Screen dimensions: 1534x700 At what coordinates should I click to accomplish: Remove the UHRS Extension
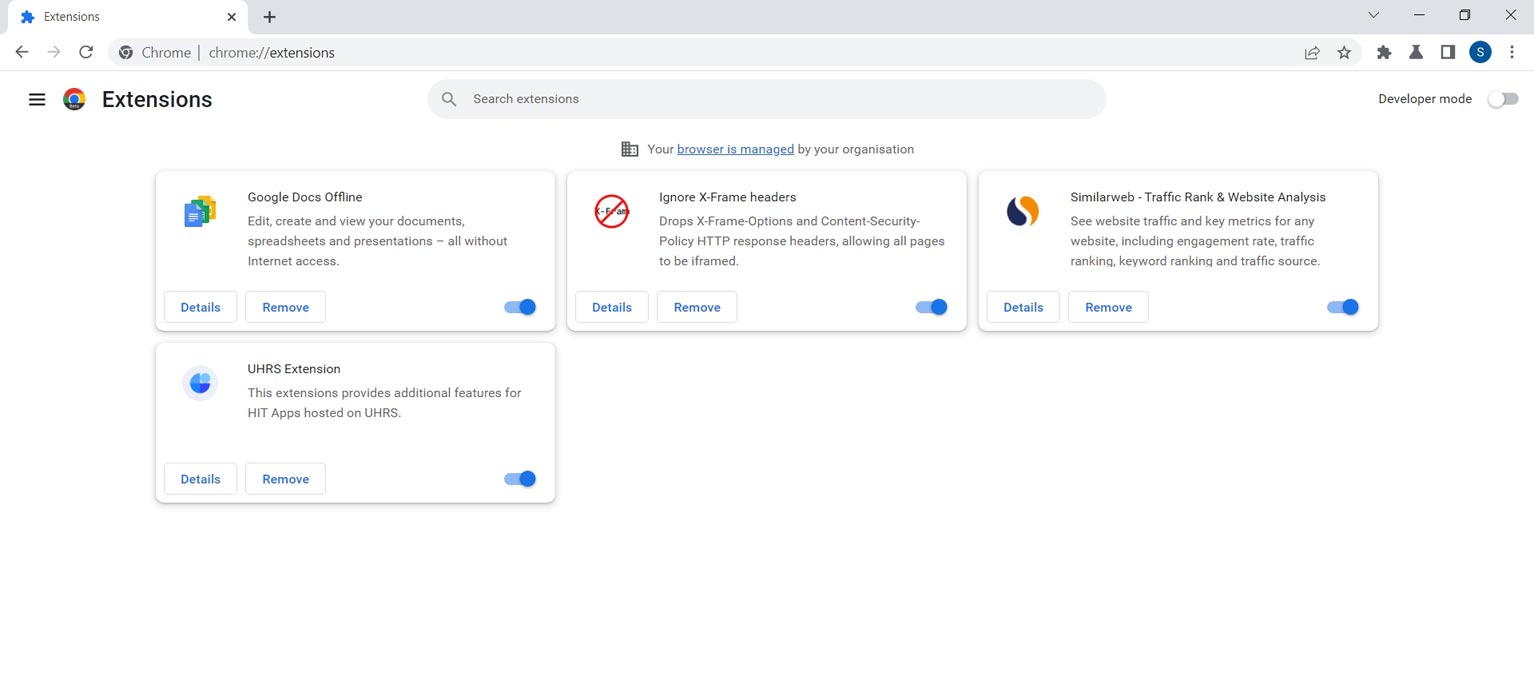coord(285,479)
